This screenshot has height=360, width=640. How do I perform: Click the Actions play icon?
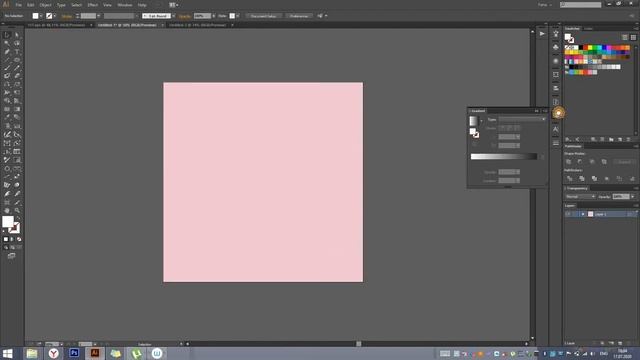pos(542,34)
